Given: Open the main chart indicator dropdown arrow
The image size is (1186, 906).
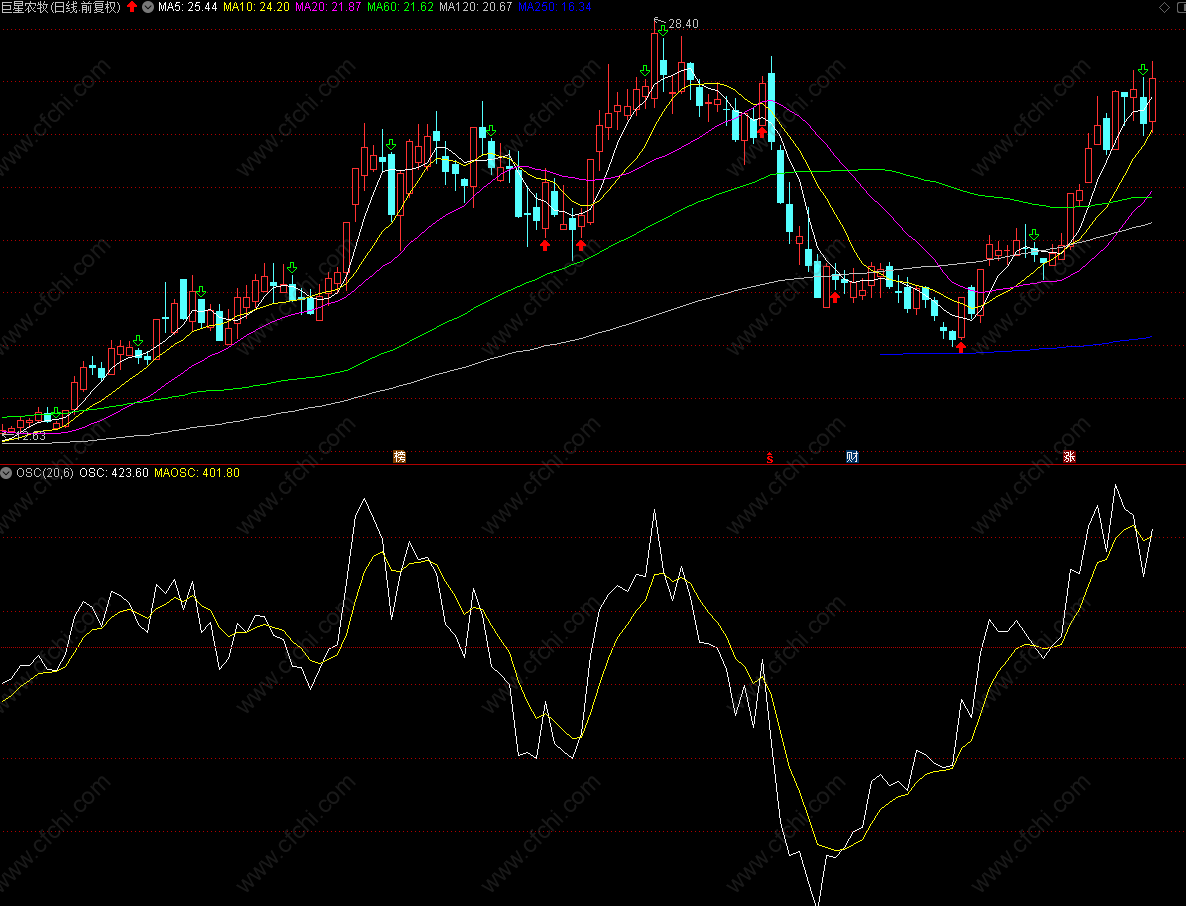Looking at the screenshot, I should pyautogui.click(x=148, y=7).
